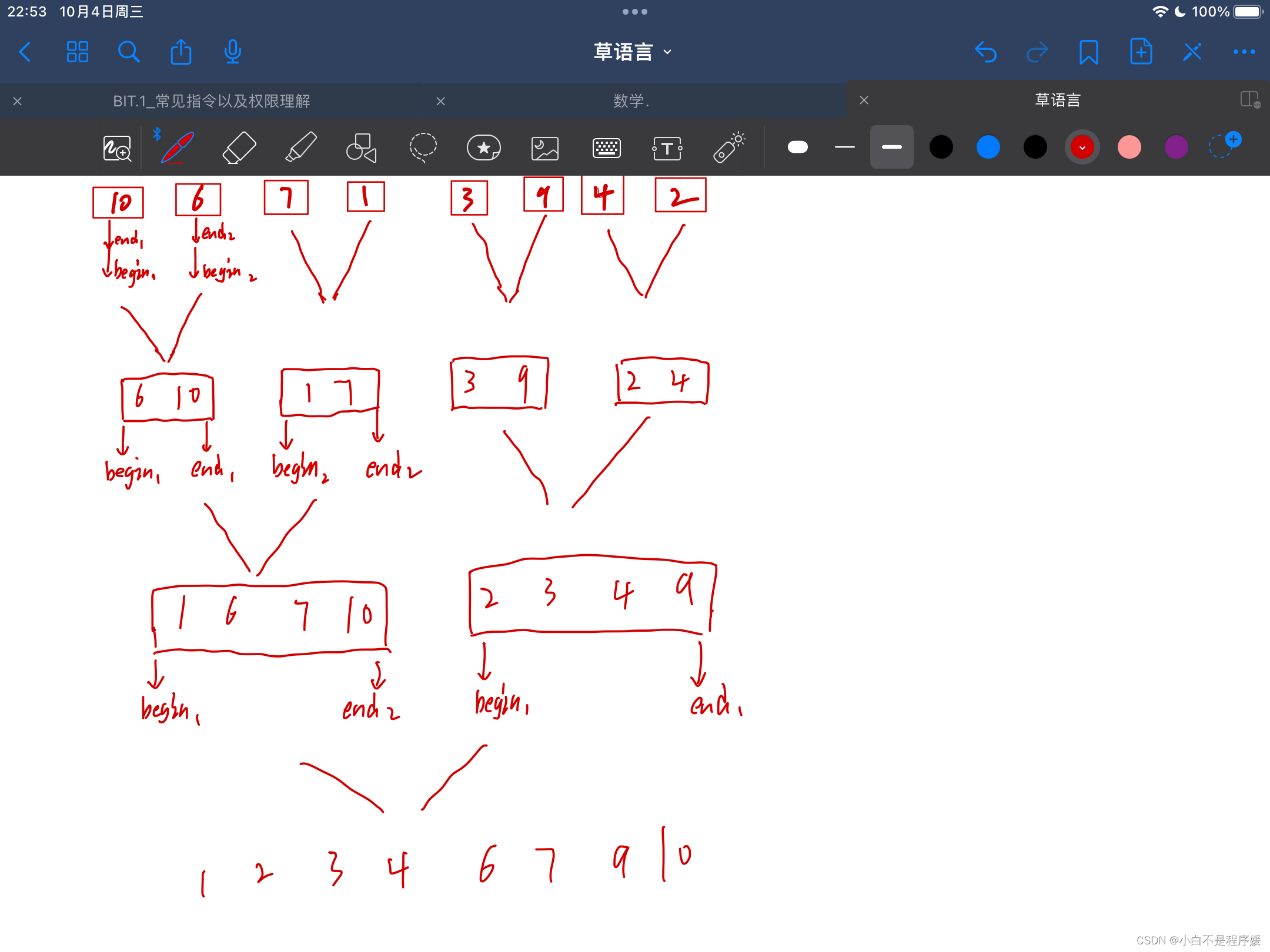Open the Shapes tool
The width and height of the screenshot is (1270, 952).
click(x=361, y=147)
